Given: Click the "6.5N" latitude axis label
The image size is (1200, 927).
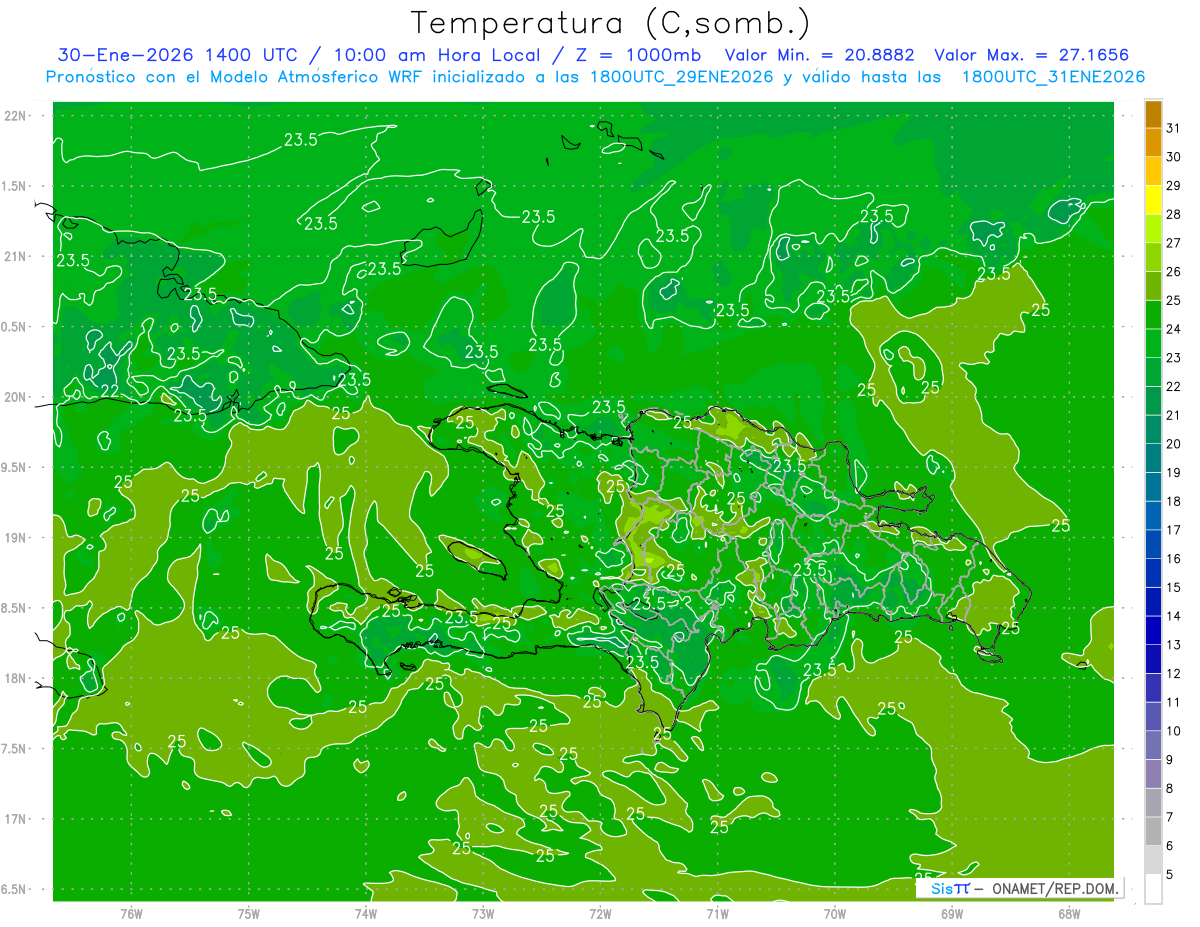Looking at the screenshot, I should (x=14, y=890).
